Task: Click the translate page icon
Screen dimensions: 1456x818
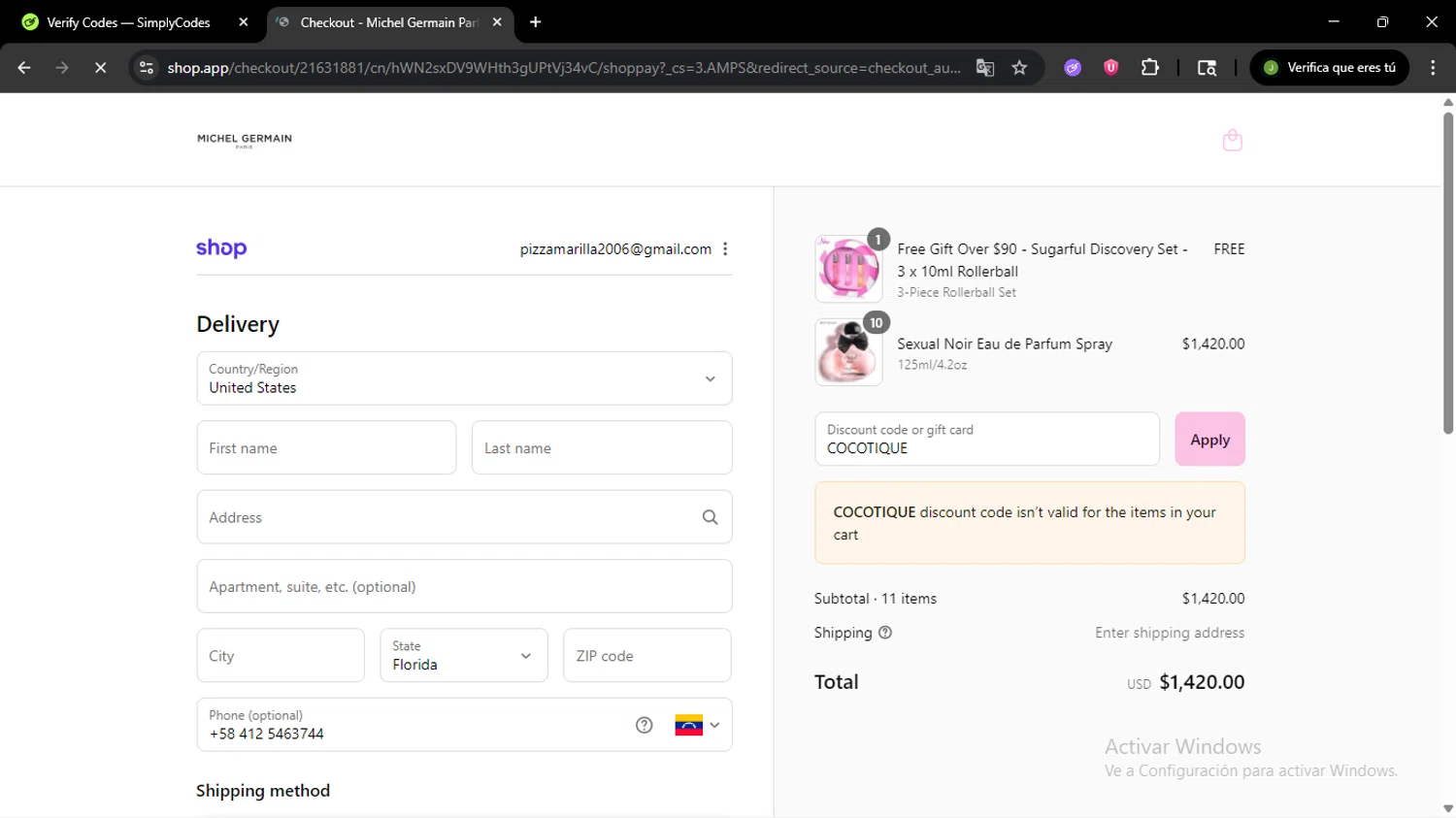Action: [985, 67]
